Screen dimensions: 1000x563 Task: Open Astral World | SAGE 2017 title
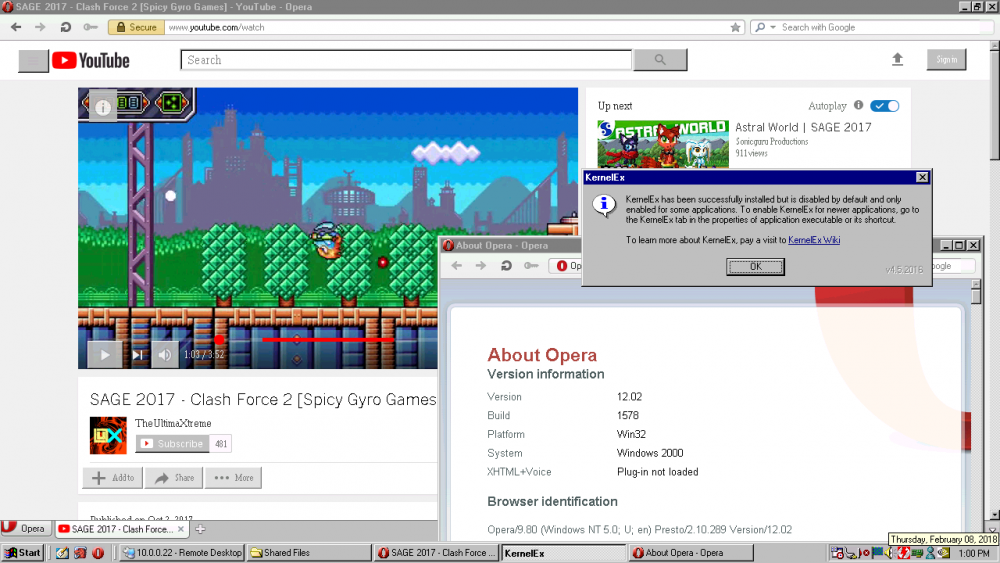(x=803, y=127)
